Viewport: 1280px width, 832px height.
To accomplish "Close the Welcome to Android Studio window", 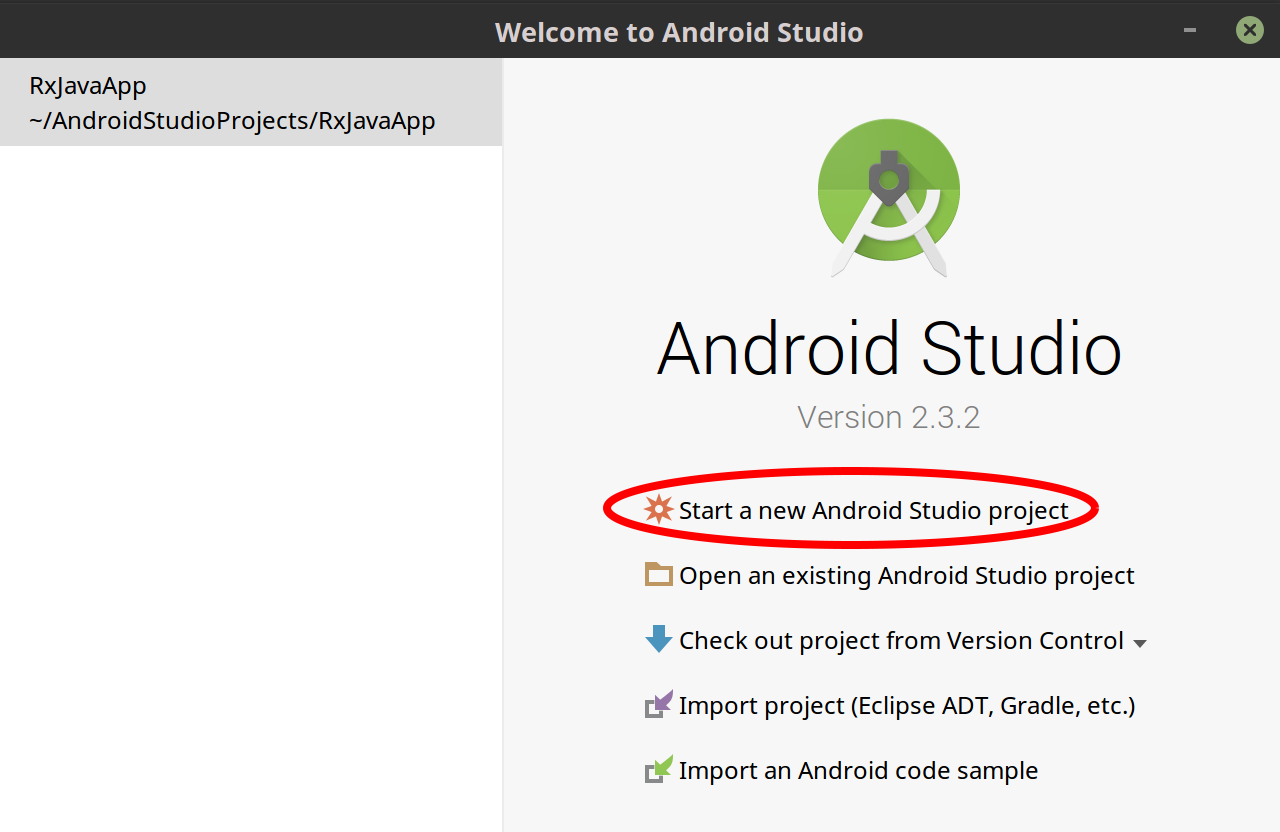I will pyautogui.click(x=1249, y=30).
